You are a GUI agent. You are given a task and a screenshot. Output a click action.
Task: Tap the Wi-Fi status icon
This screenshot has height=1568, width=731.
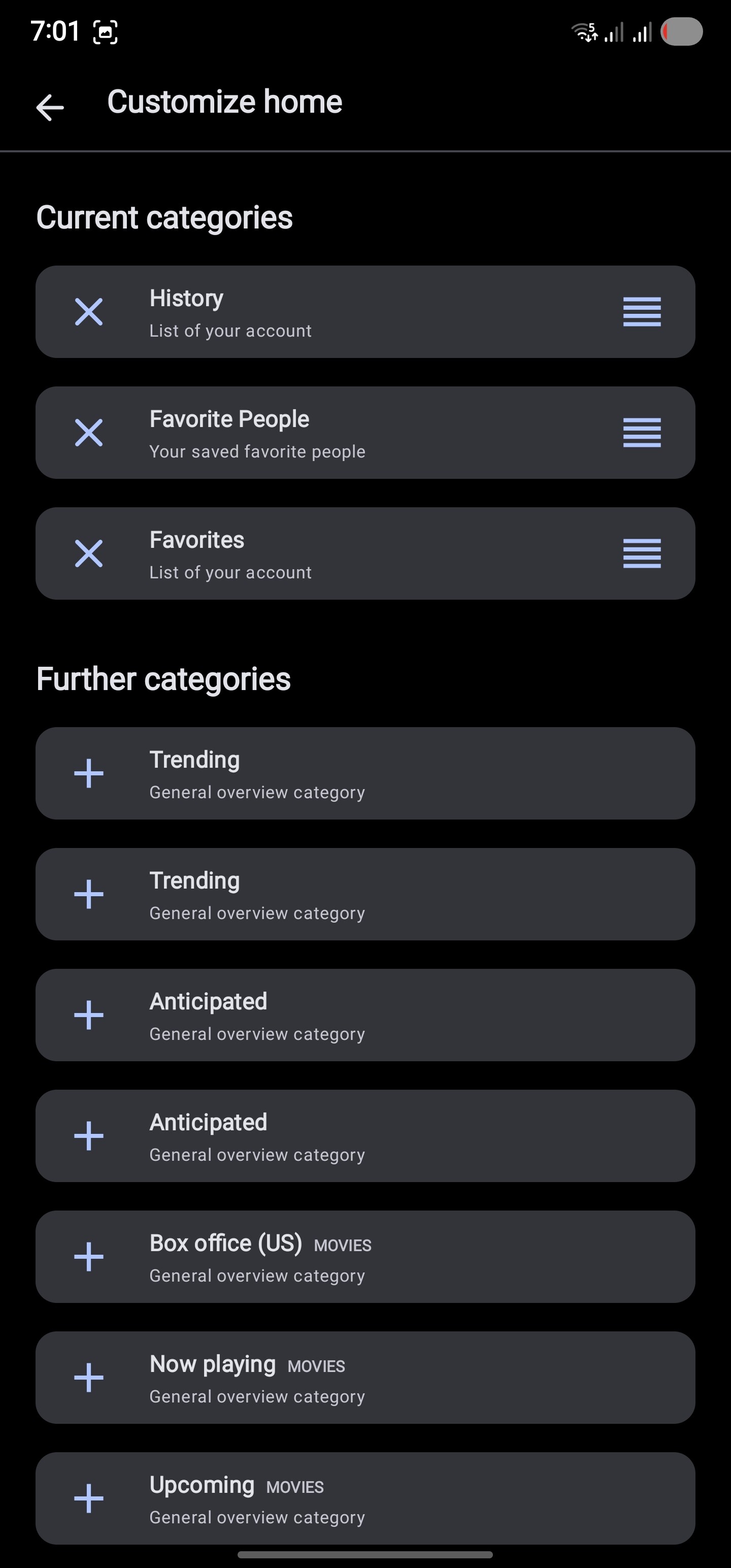584,31
